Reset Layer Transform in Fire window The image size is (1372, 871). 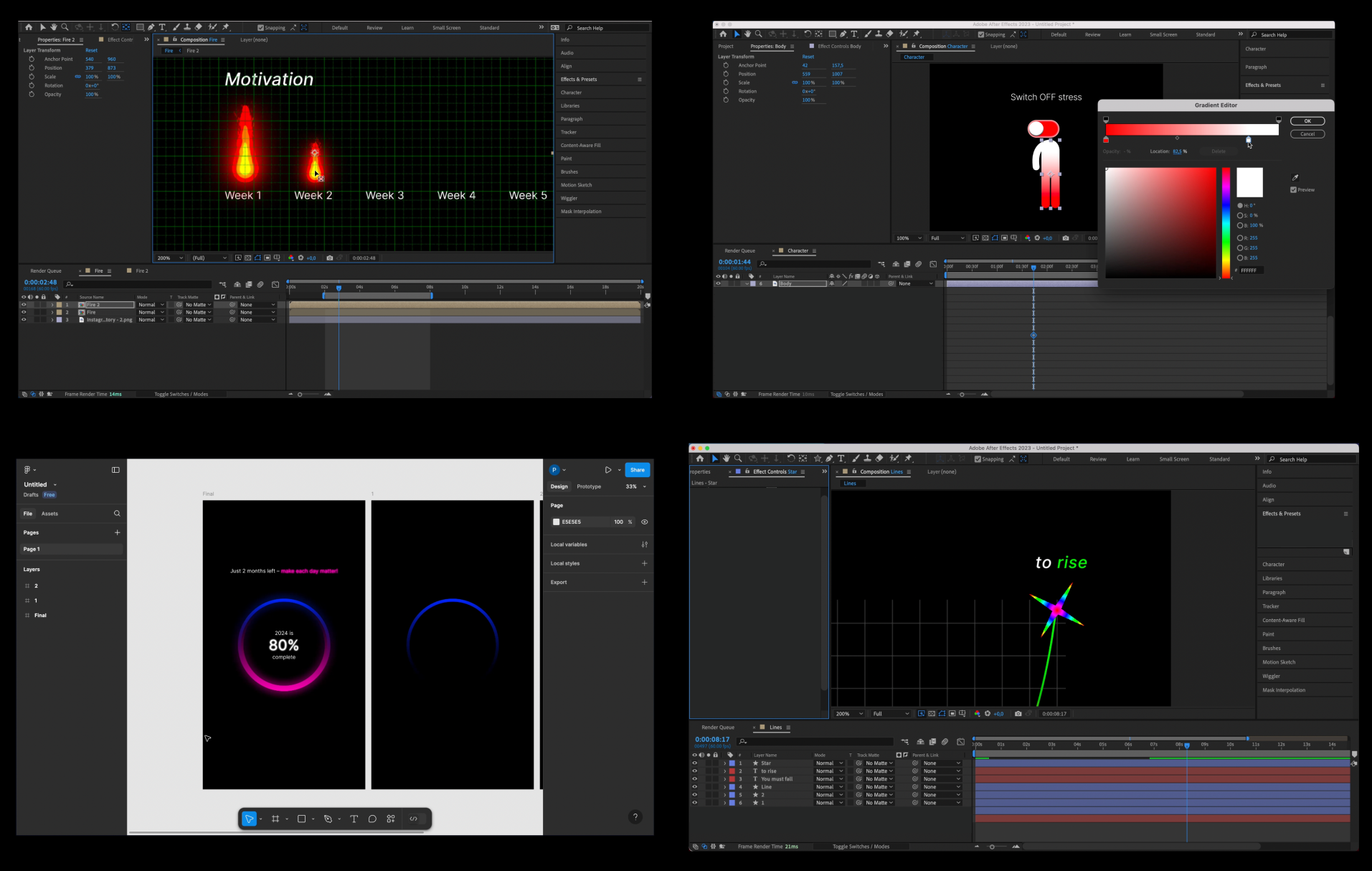[91, 50]
